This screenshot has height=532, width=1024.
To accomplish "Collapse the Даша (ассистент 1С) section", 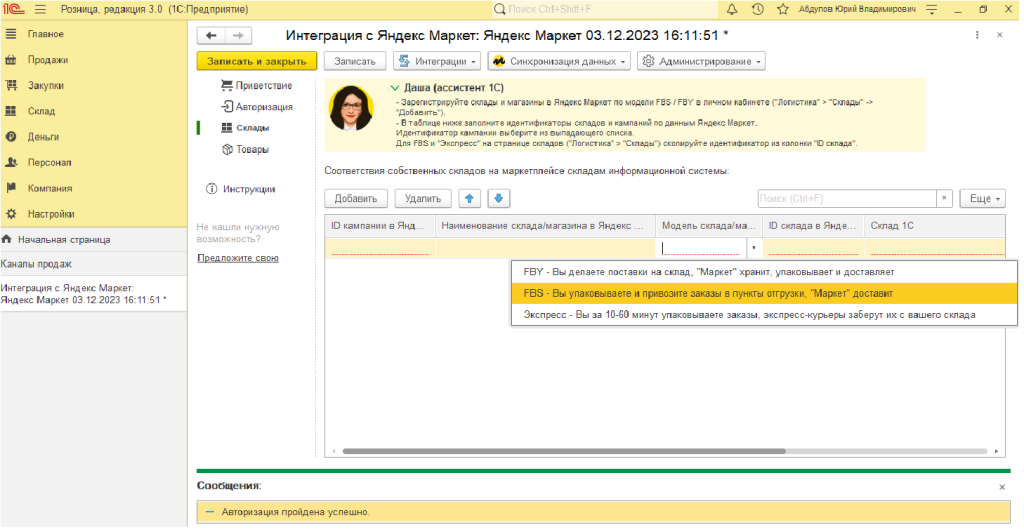I will pyautogui.click(x=394, y=87).
